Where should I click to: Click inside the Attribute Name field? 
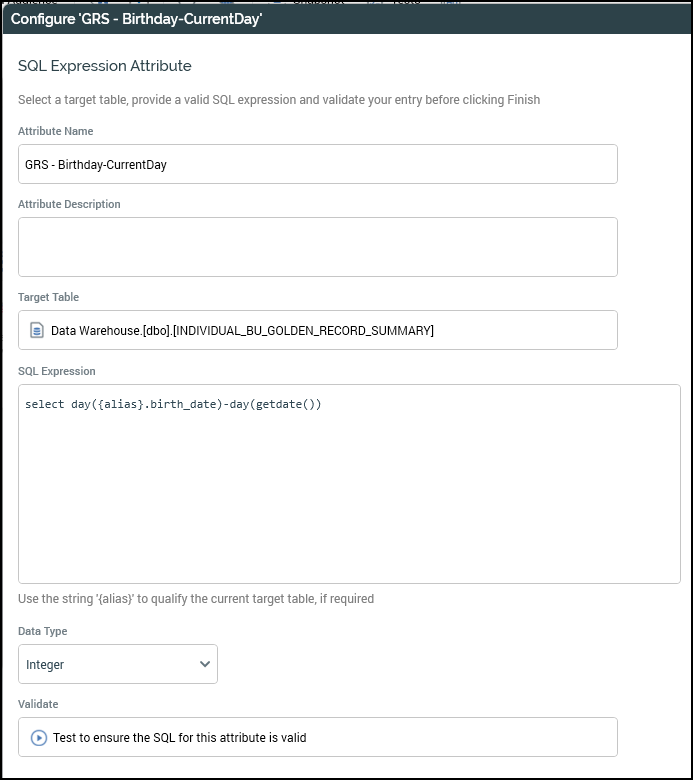point(317,165)
